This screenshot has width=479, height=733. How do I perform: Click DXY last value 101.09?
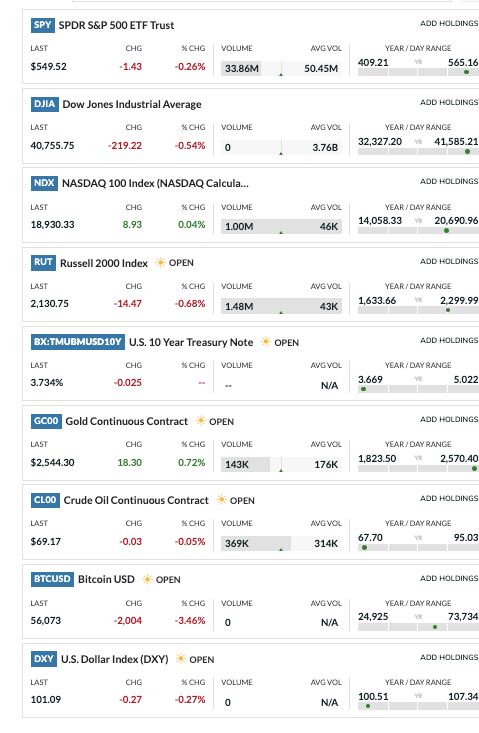pos(46,699)
